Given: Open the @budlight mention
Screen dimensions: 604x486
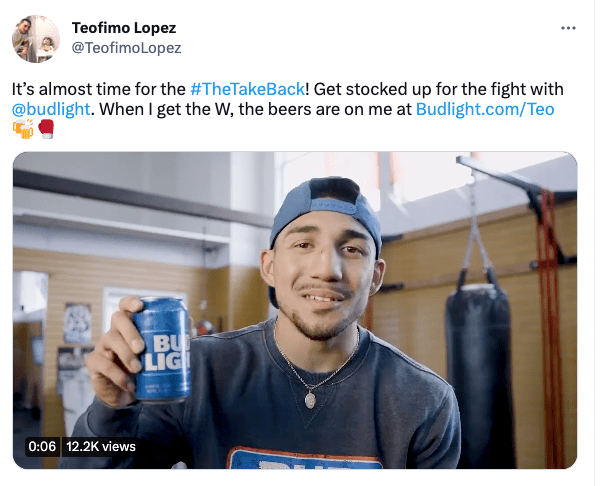Looking at the screenshot, I should 52,108.
